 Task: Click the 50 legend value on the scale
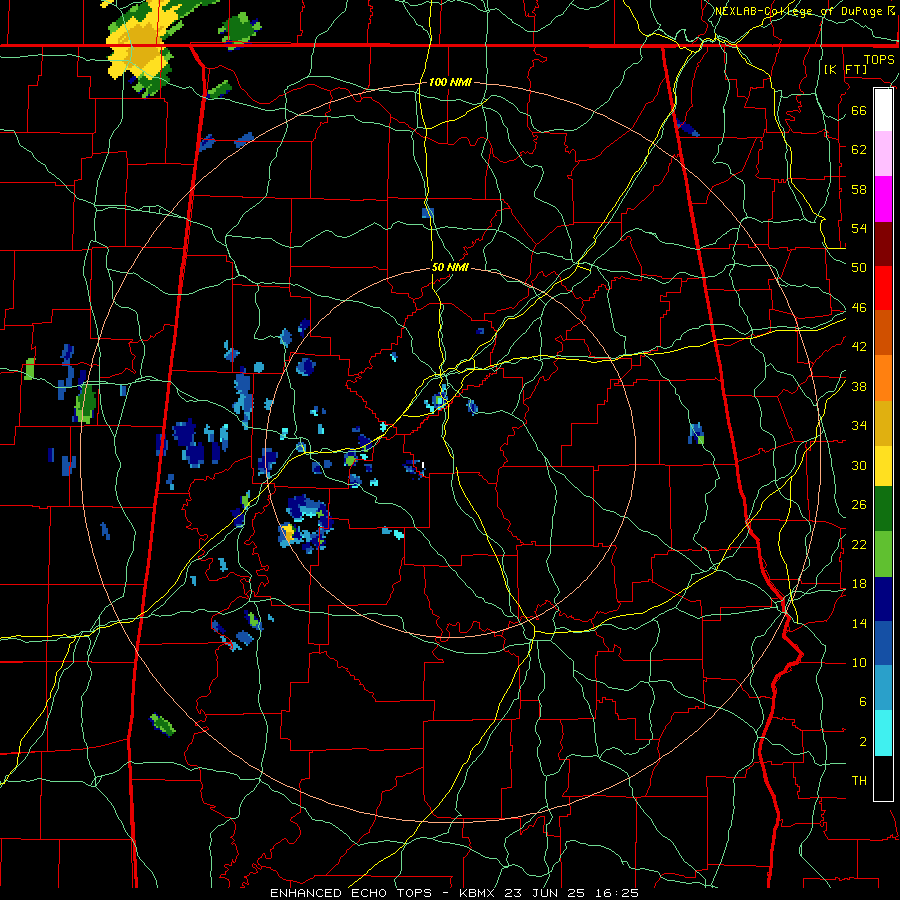point(859,267)
